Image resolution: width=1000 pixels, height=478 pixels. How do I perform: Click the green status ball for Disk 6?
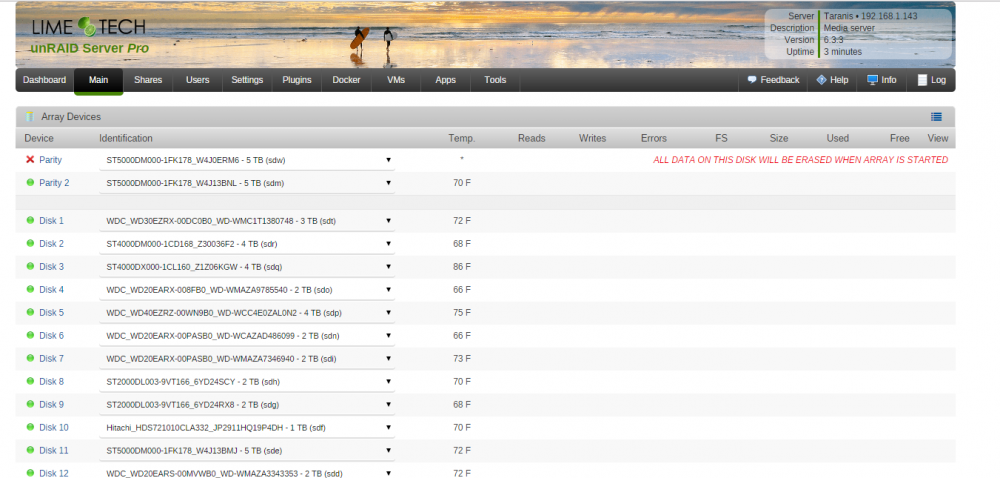click(x=30, y=335)
